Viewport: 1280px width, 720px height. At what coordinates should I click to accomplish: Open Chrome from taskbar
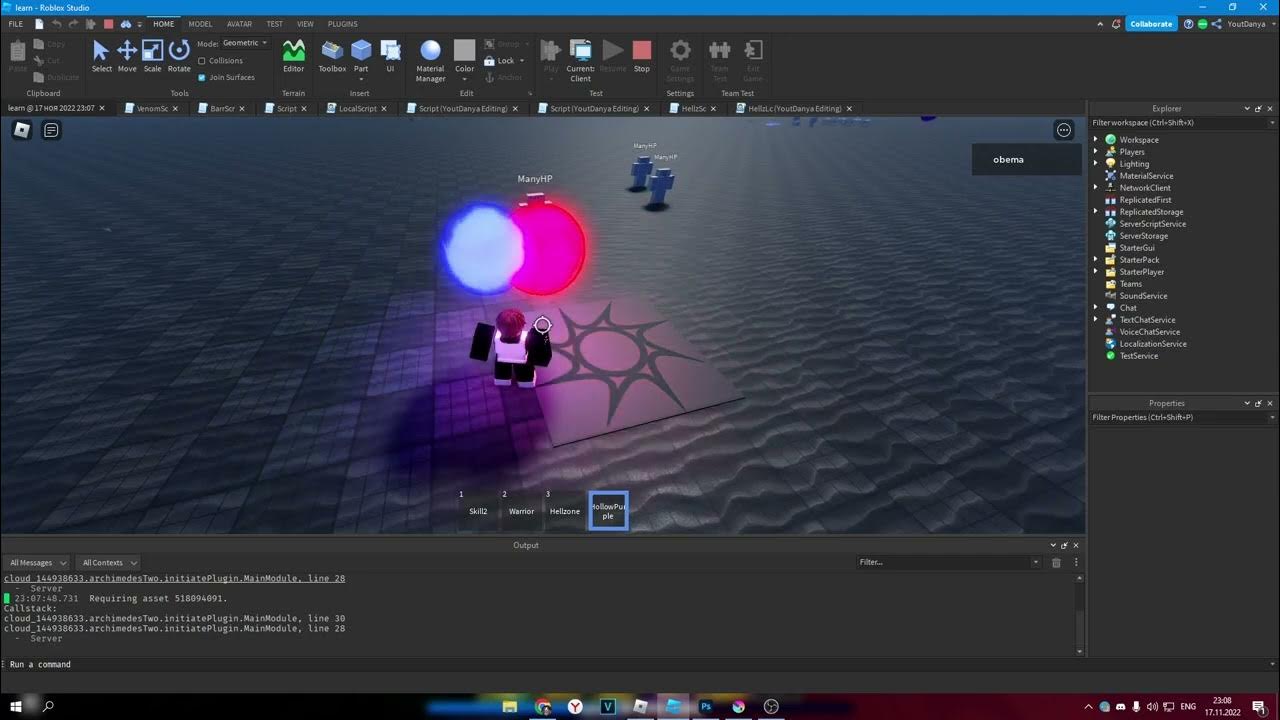543,706
